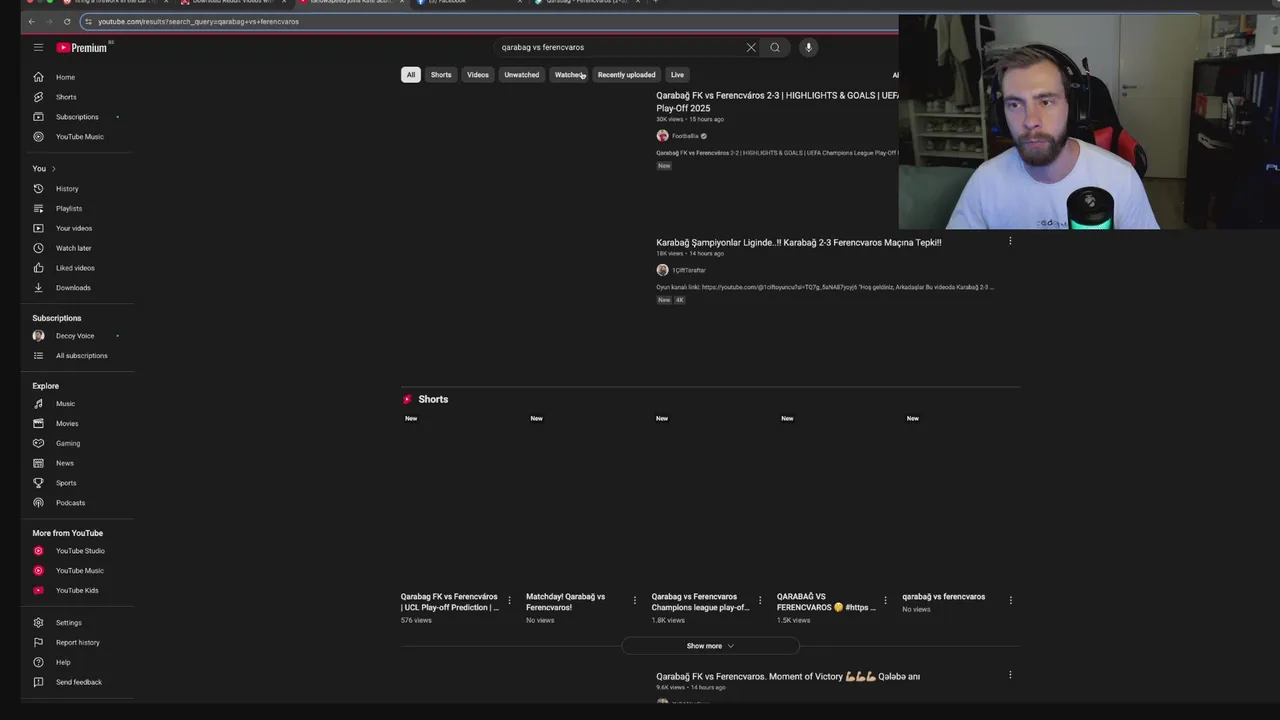Screen dimensions: 1280x720
Task: Select the Live filter chip
Action: coord(677,75)
